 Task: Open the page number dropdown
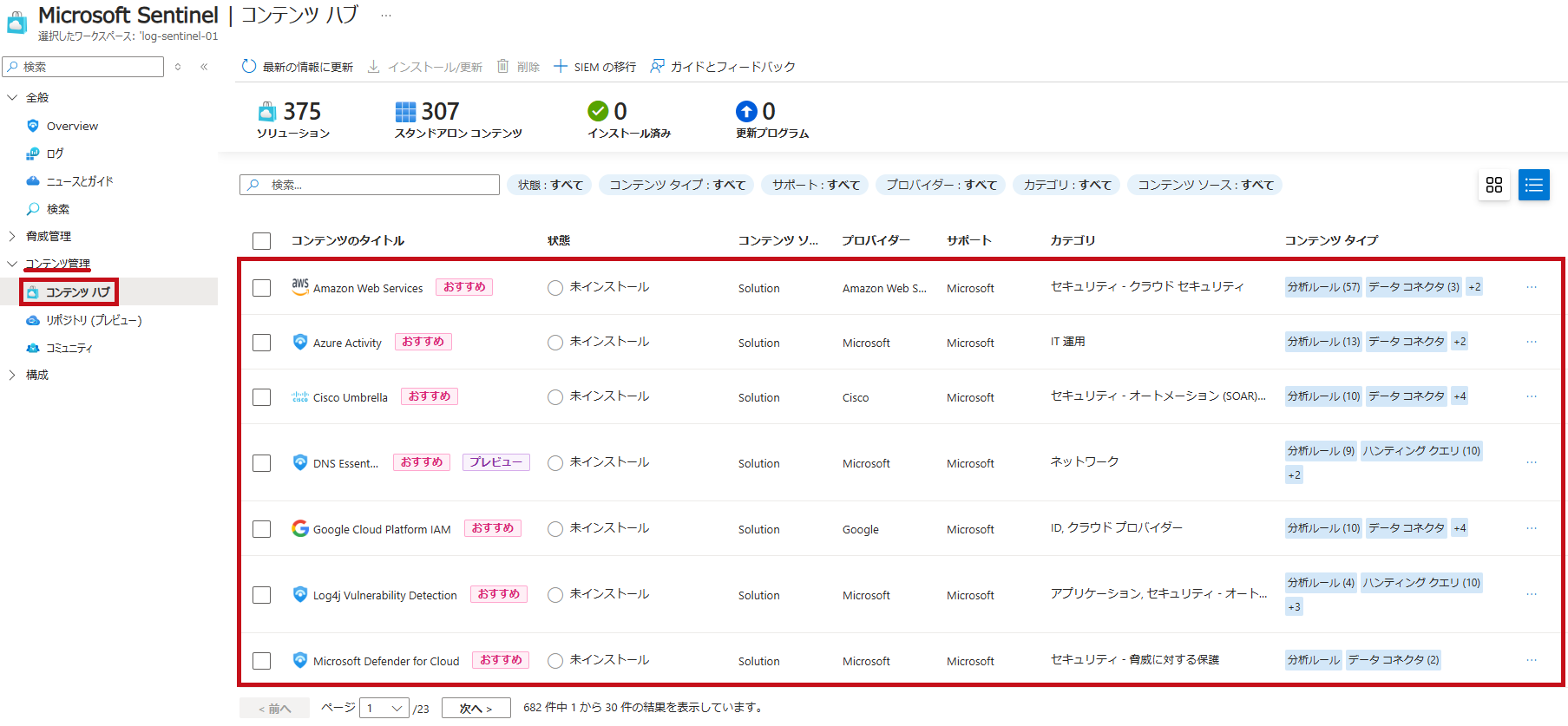pos(384,708)
